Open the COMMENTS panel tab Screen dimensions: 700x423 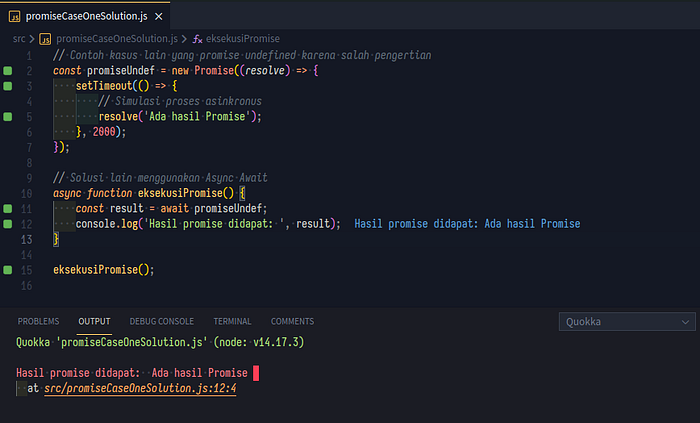[292, 321]
